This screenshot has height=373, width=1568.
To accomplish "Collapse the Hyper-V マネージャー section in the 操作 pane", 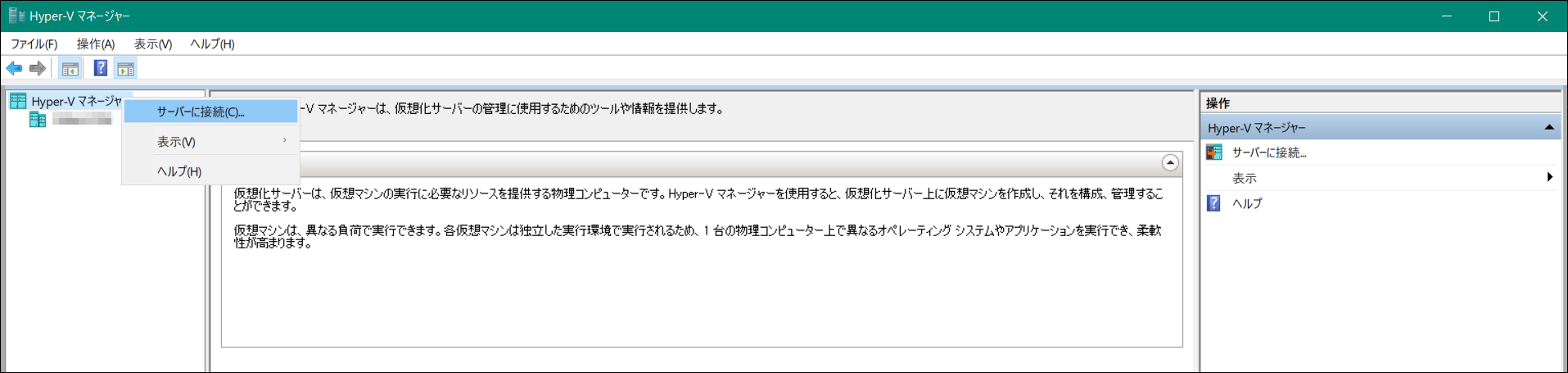I will tap(1549, 127).
